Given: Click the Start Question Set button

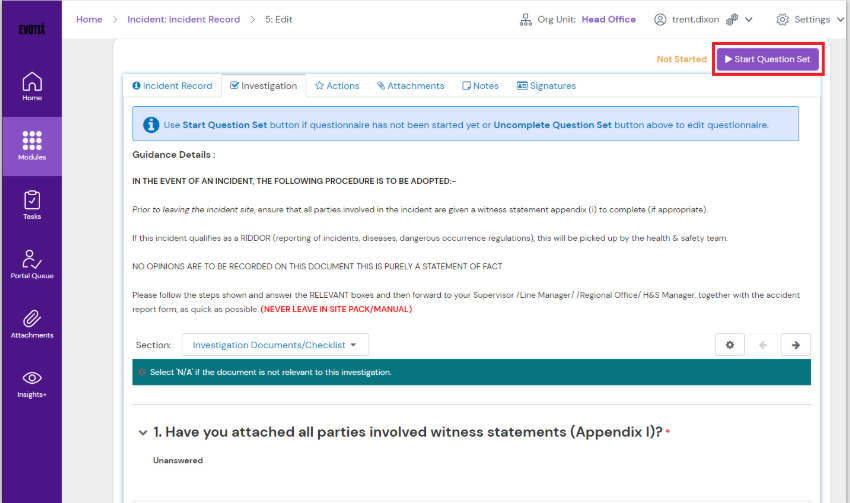Looking at the screenshot, I should coord(767,59).
